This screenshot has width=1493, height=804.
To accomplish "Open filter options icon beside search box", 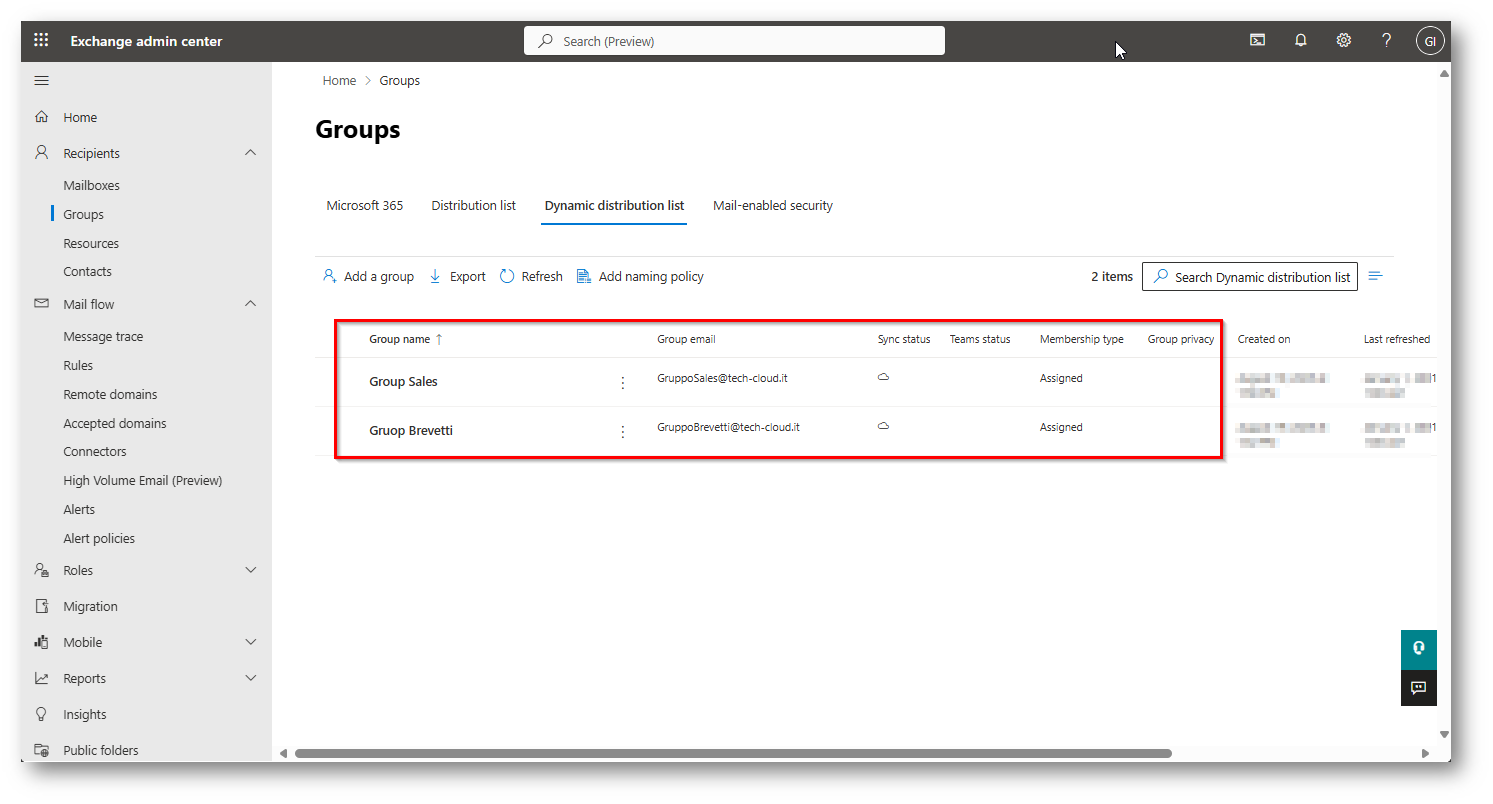I will point(1375,277).
